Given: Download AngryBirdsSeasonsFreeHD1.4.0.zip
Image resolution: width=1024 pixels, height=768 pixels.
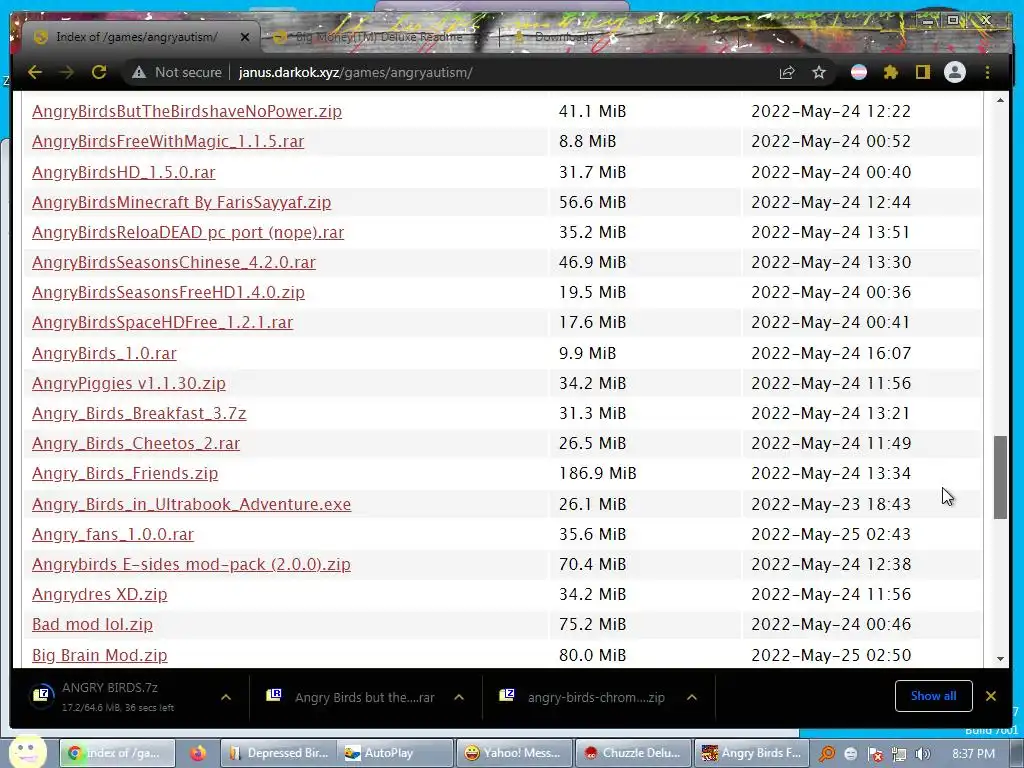Looking at the screenshot, I should 168,293.
